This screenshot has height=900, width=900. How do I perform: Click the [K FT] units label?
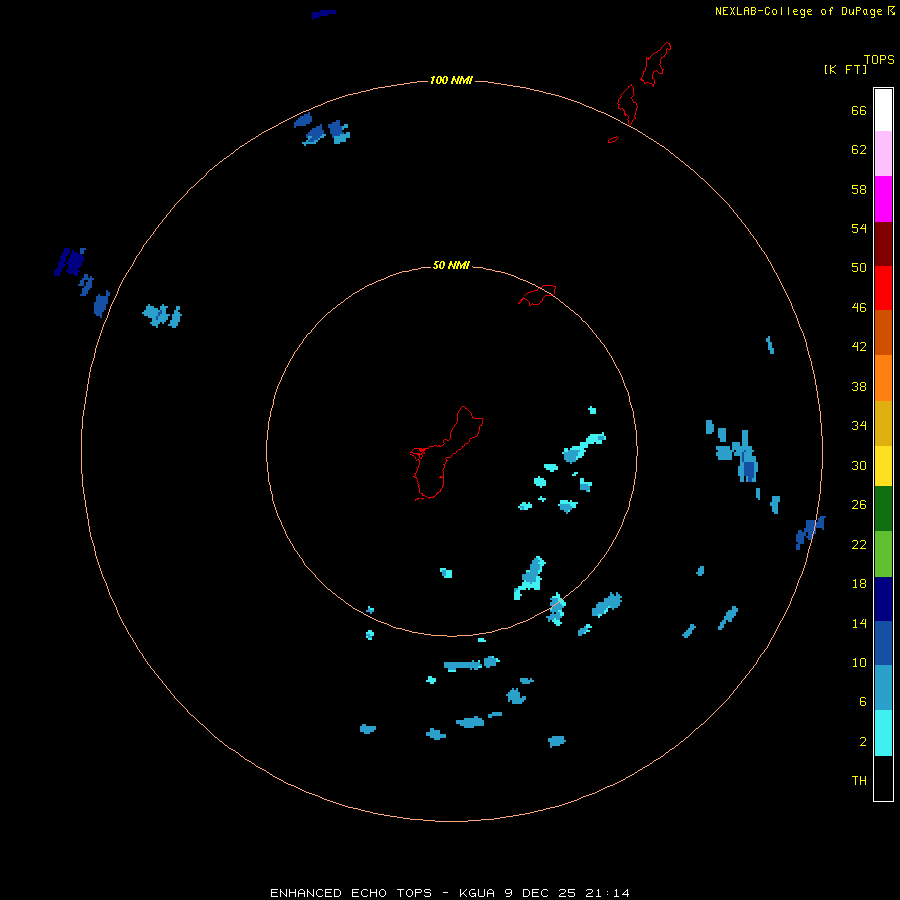[x=845, y=69]
